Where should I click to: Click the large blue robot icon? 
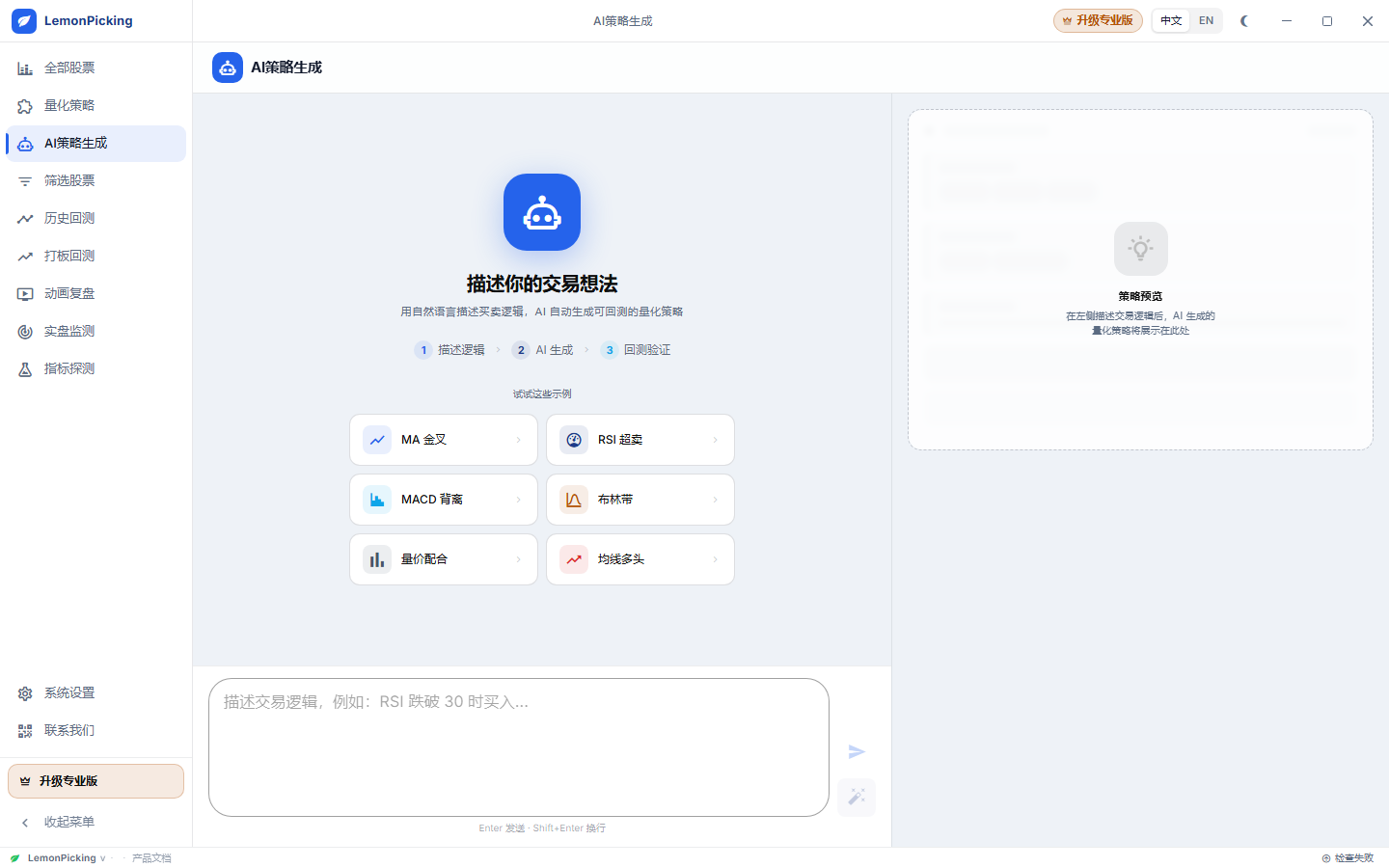[x=542, y=212]
